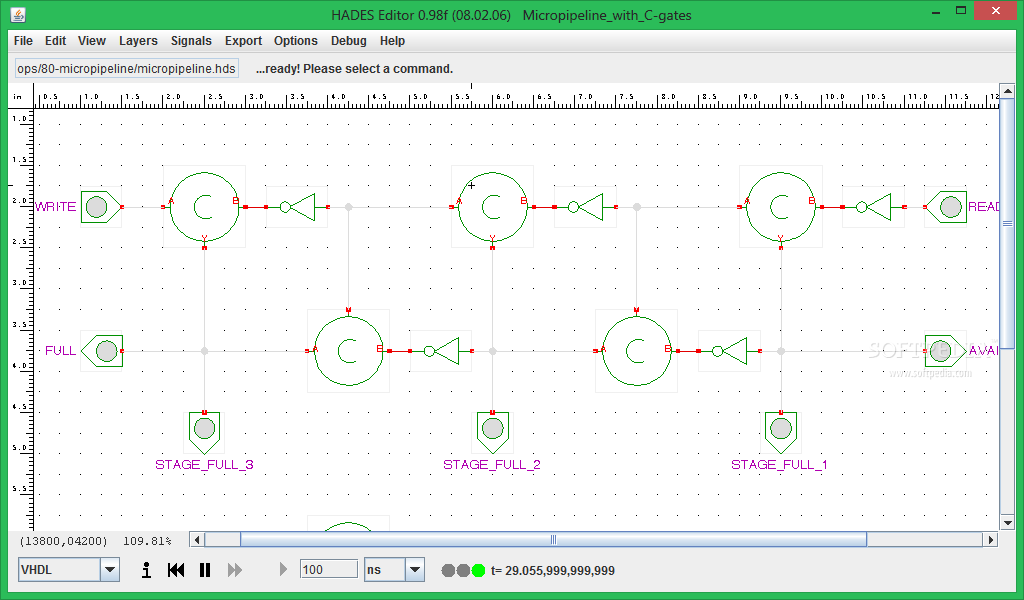Maximize the HADES Editor window
The height and width of the screenshot is (600, 1024).
961,10
